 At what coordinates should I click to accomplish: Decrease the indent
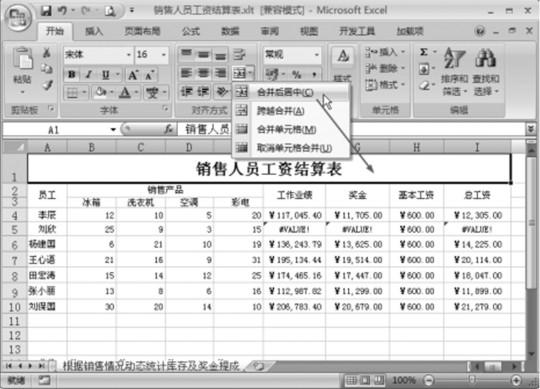187,92
